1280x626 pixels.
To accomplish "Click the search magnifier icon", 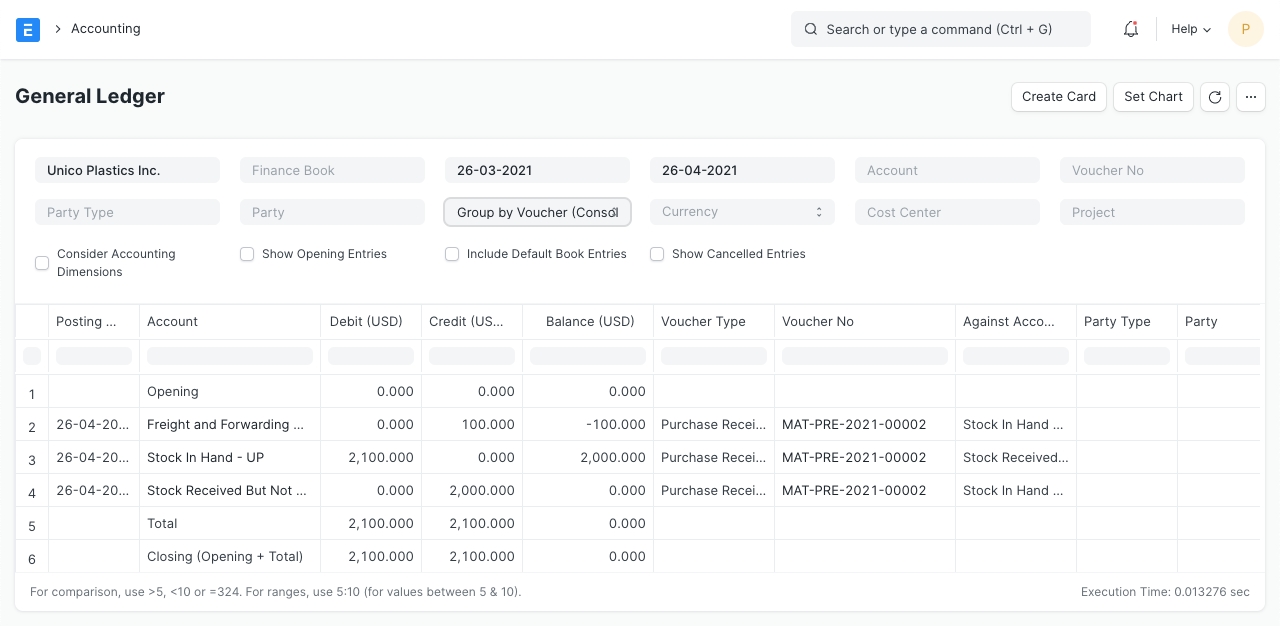I will coord(811,29).
